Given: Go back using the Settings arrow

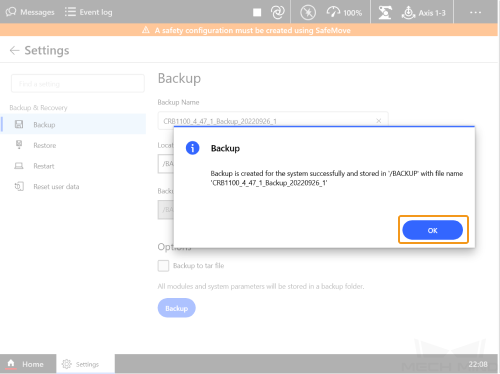Looking at the screenshot, I should 14,50.
